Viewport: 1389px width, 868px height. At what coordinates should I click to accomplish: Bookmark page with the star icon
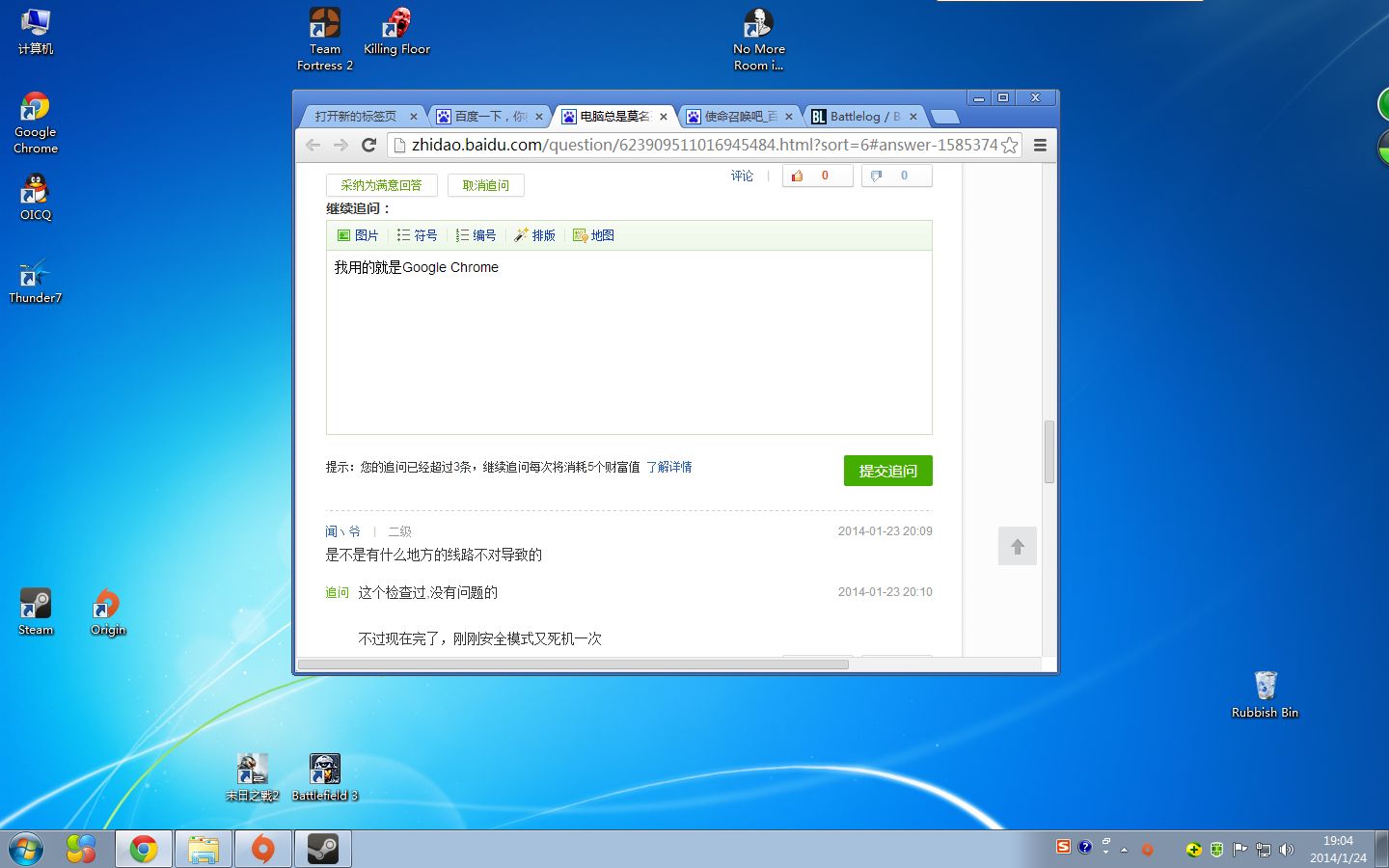[1009, 146]
